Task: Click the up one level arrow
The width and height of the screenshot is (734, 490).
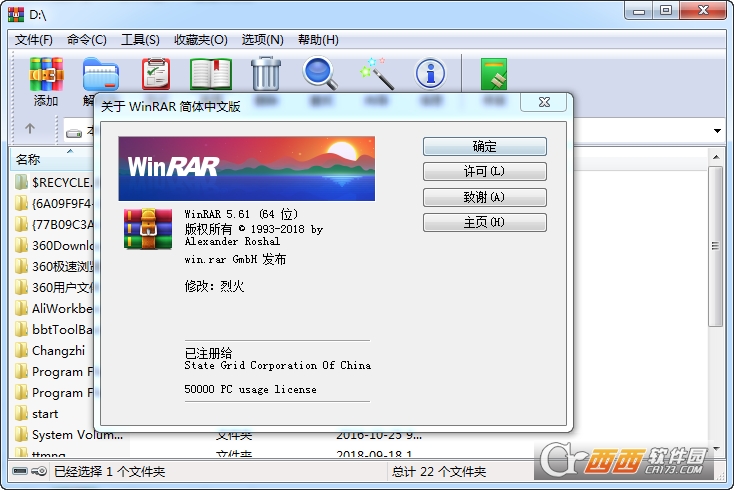Action: pyautogui.click(x=30, y=129)
